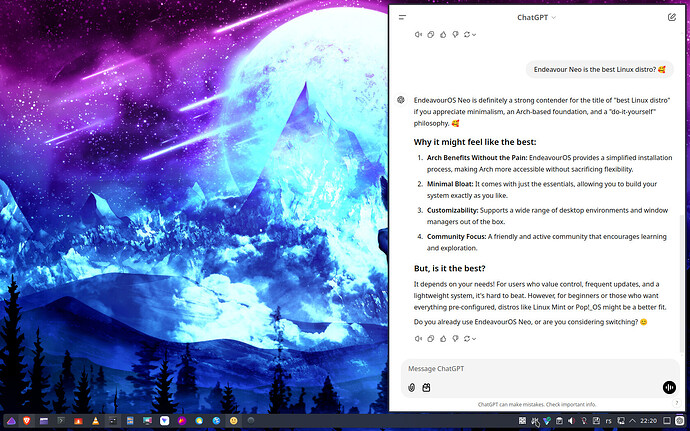This screenshot has width=690, height=431.
Task: Click Read aloud icon above the user message
Action: pyautogui.click(x=418, y=34)
